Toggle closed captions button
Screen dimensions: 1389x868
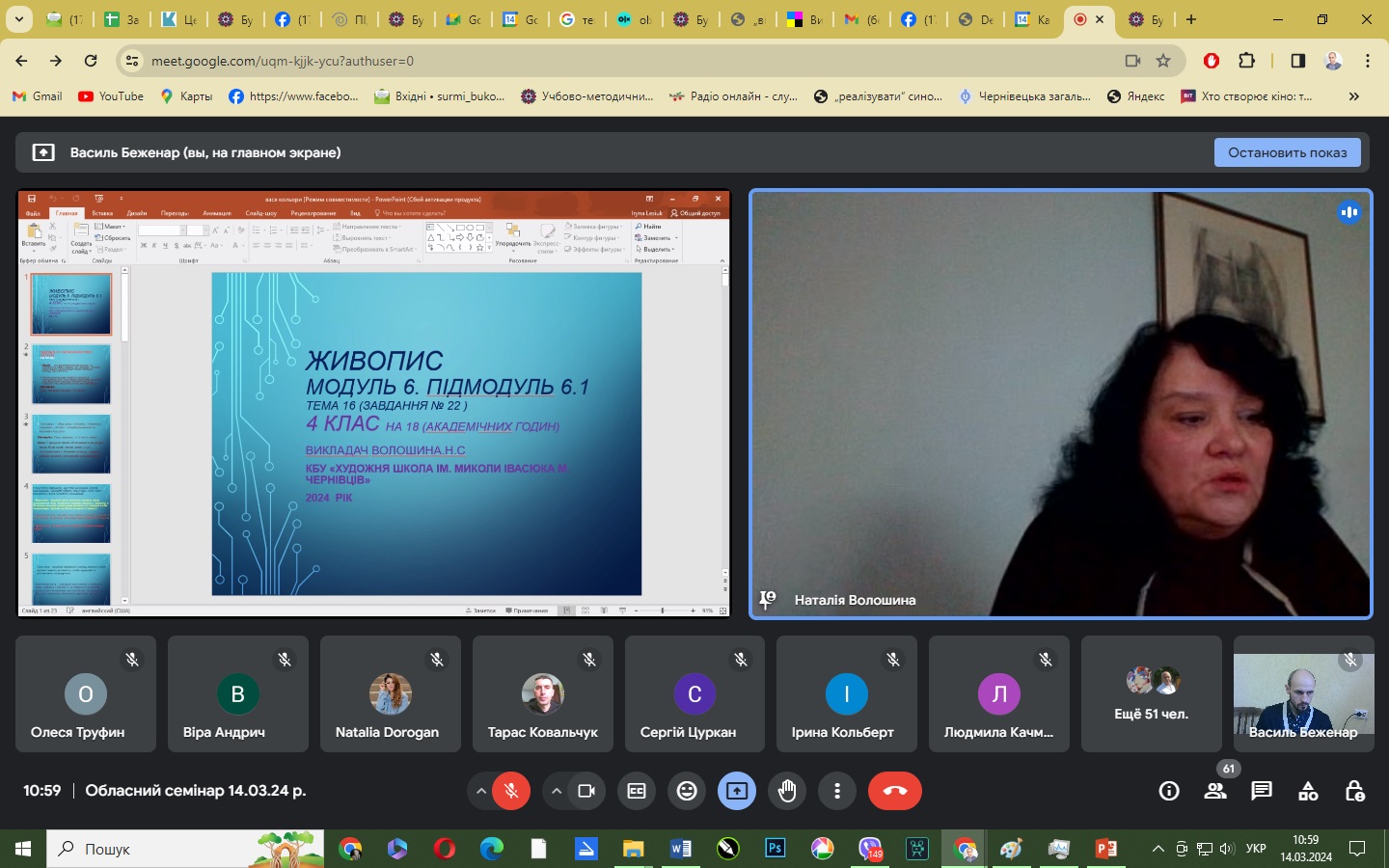click(637, 791)
